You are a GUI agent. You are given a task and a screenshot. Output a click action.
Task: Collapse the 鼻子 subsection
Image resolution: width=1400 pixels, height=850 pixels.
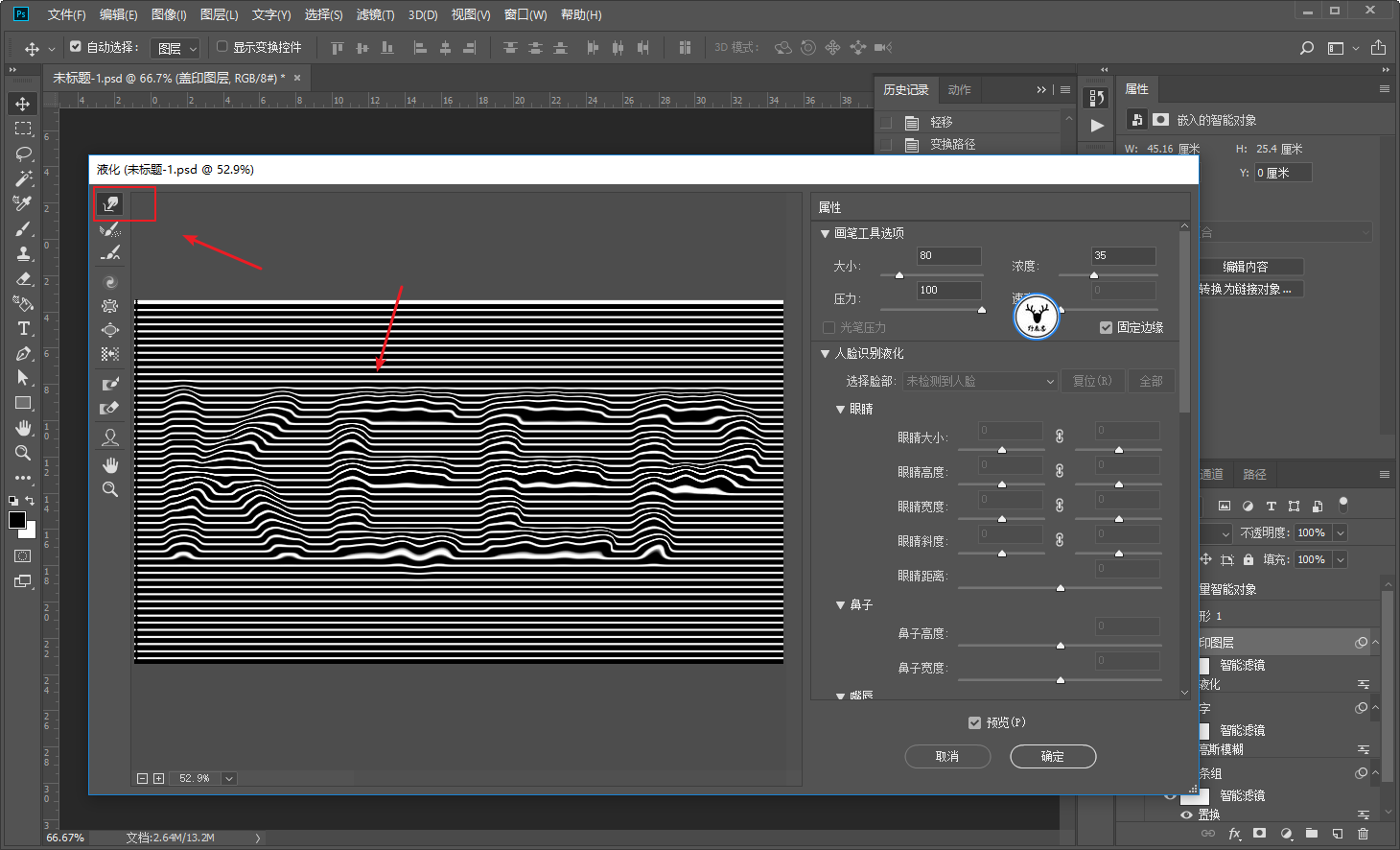pos(840,605)
